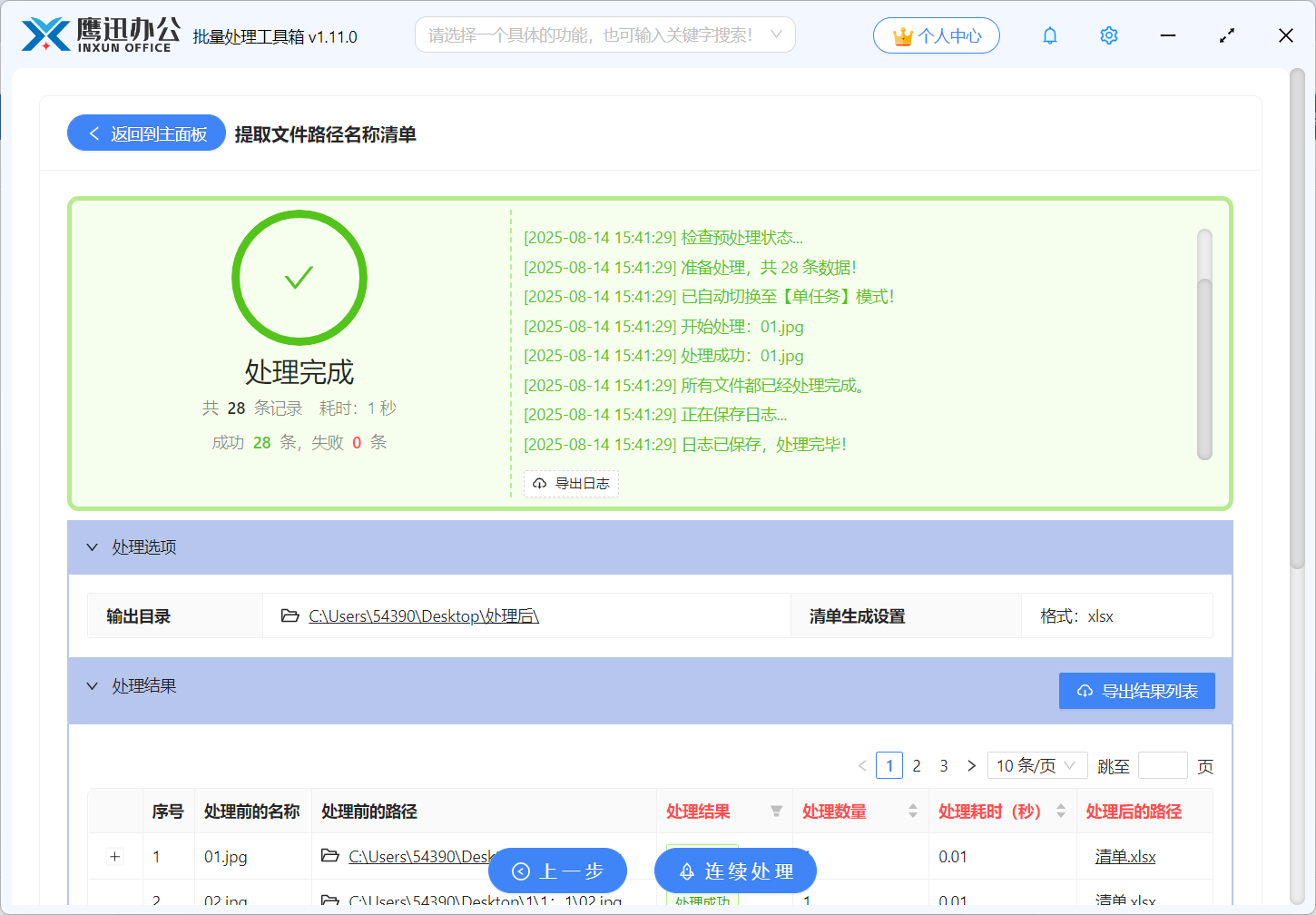The image size is (1316, 915).
Task: Click 导出结果列表 export results button
Action: pyautogui.click(x=1137, y=691)
